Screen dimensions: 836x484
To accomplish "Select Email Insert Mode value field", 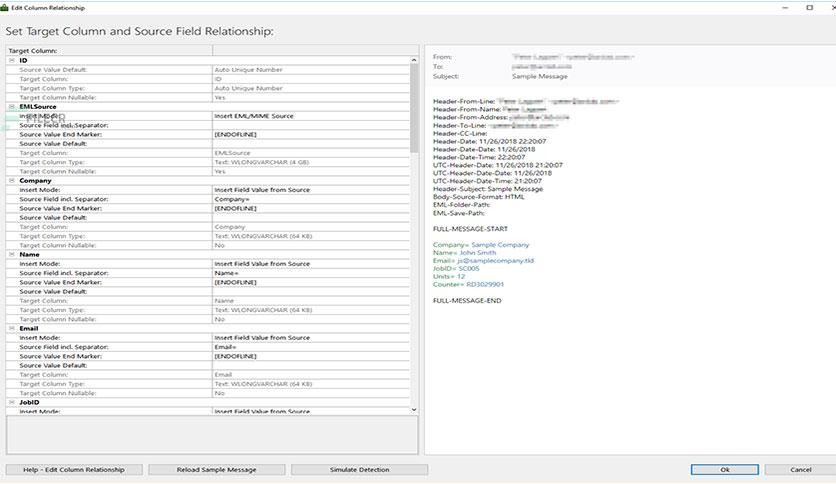I will [x=311, y=337].
